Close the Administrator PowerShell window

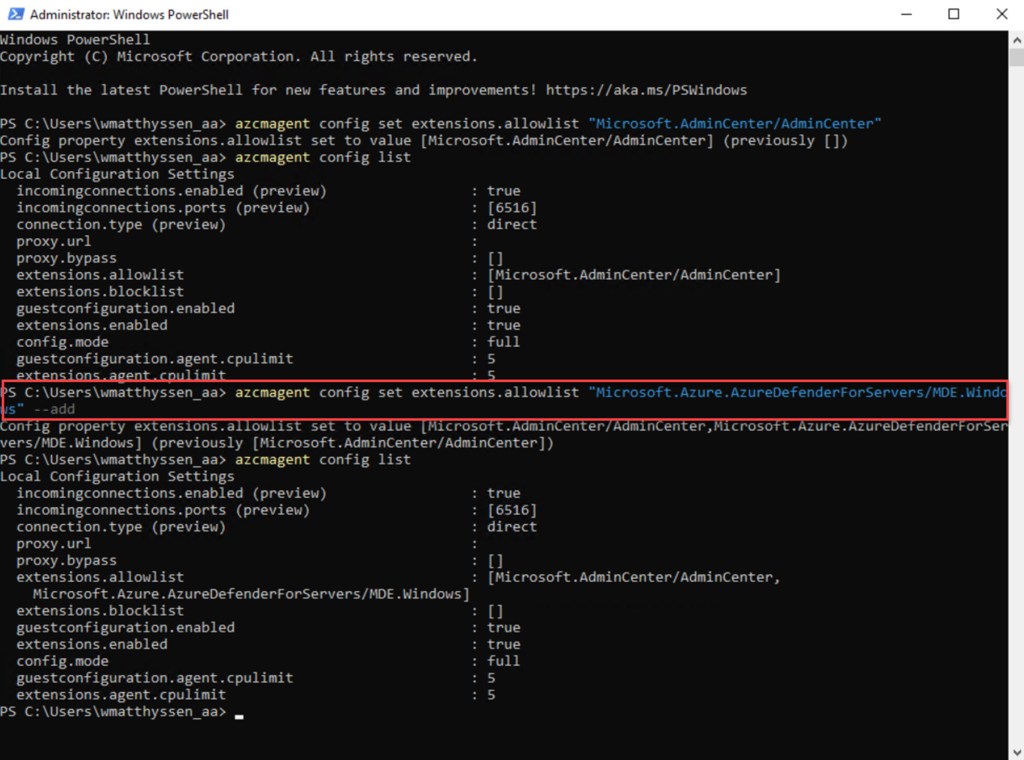point(1000,14)
